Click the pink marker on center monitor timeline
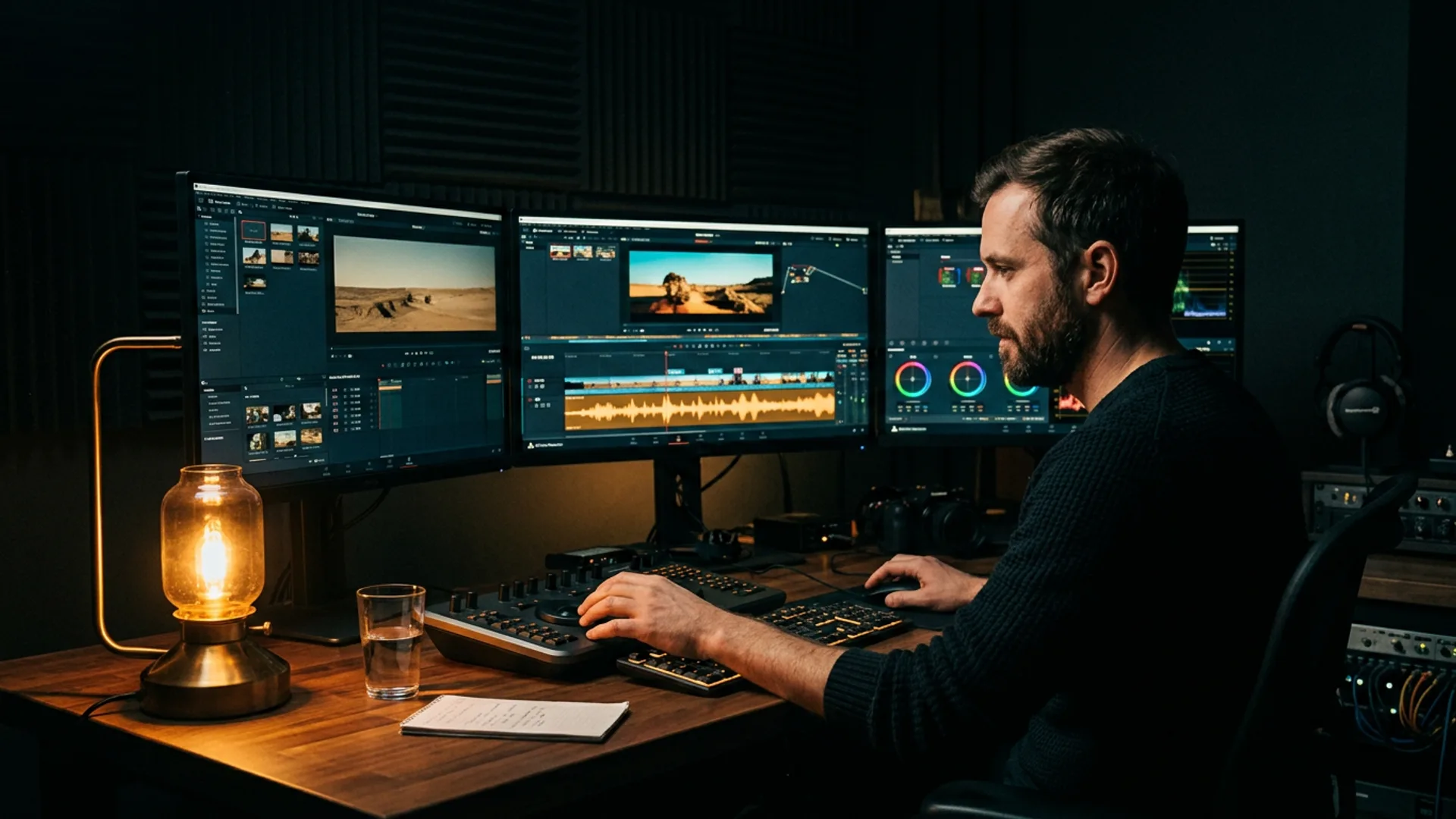The image size is (1456, 819). tap(738, 370)
